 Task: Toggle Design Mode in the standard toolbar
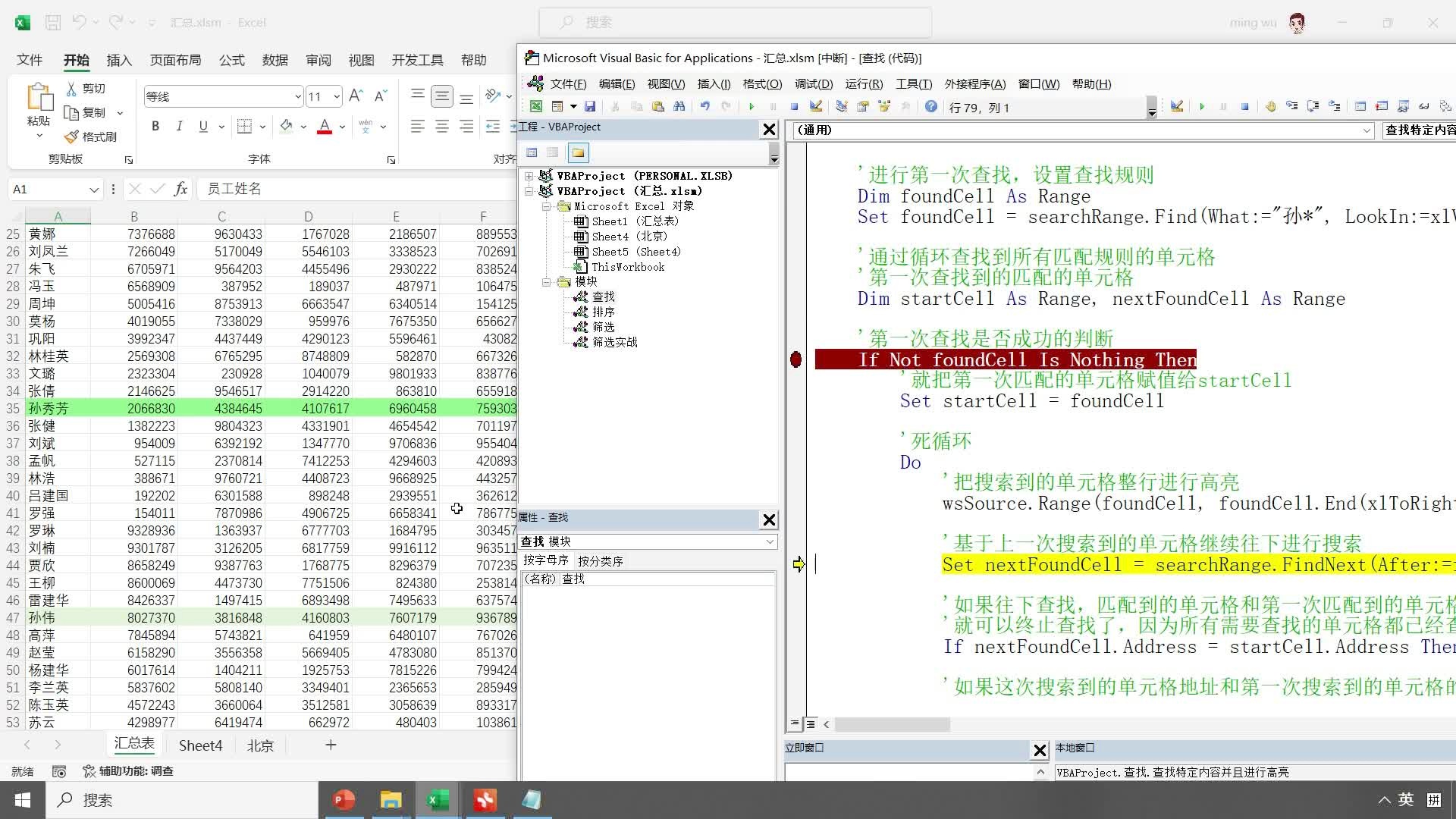[816, 107]
